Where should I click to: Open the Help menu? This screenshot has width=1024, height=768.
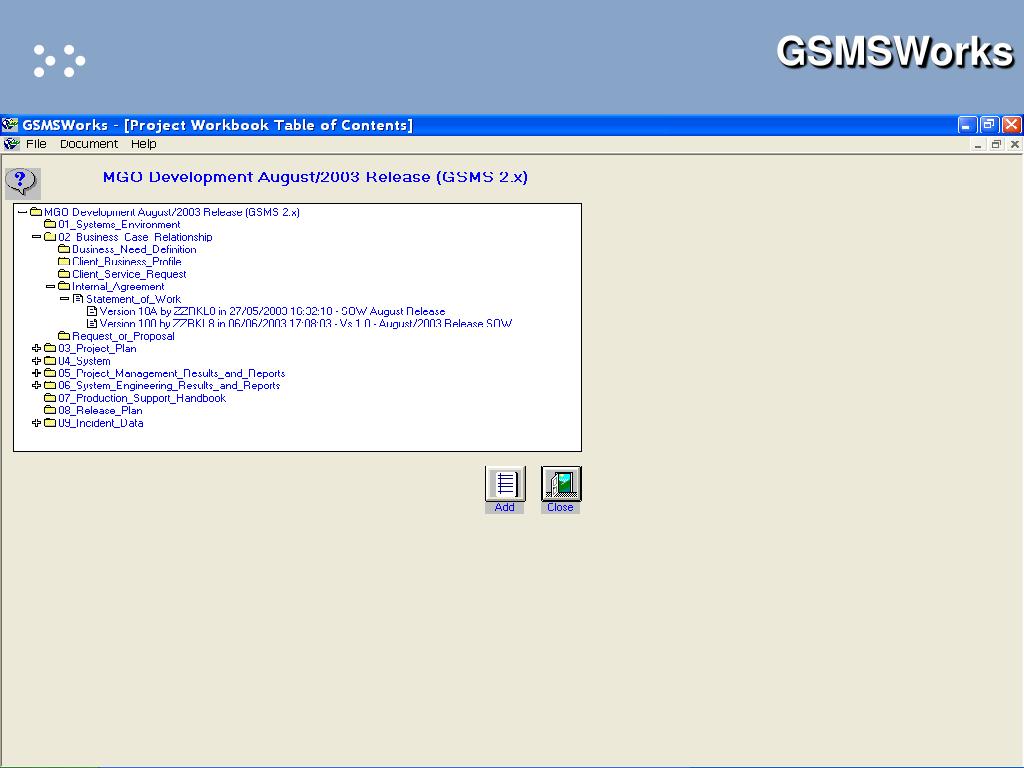click(143, 144)
